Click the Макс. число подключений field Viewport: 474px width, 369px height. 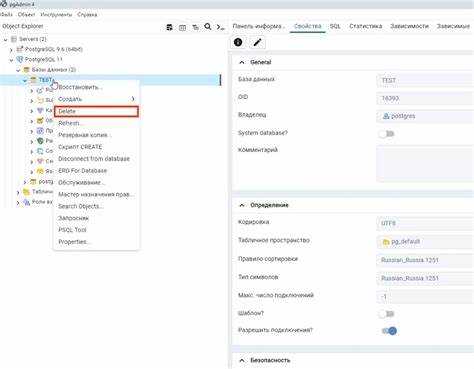click(x=425, y=296)
